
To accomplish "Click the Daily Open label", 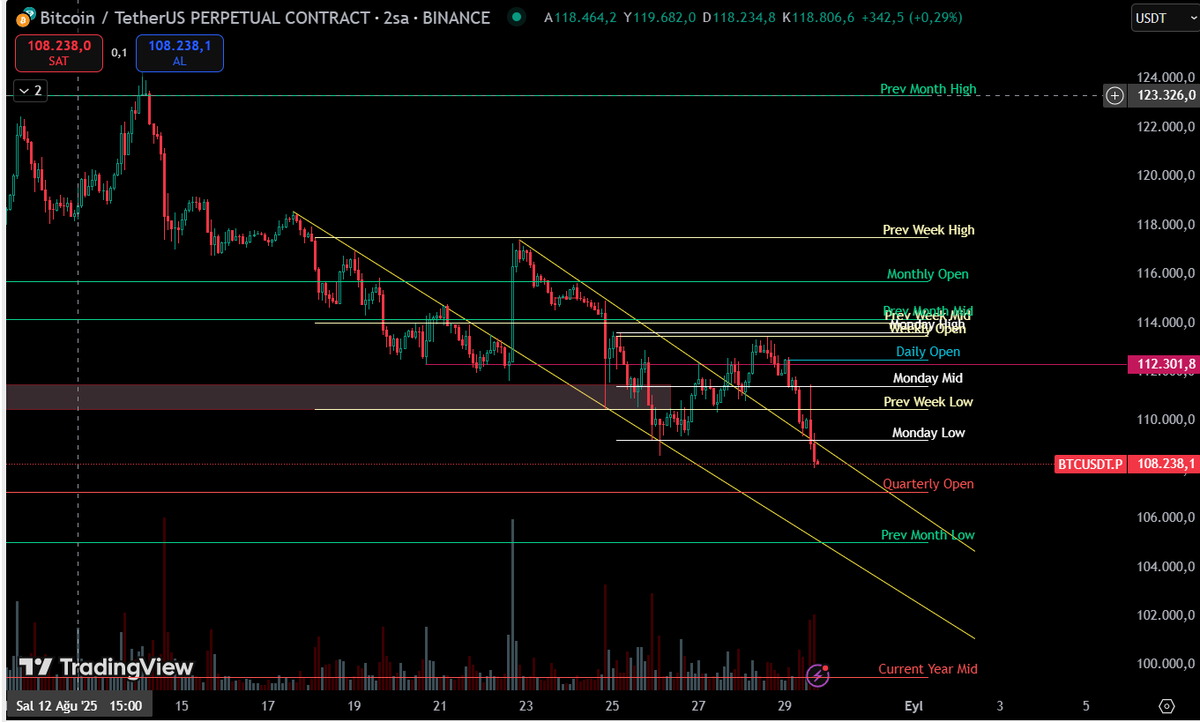I will (x=928, y=352).
